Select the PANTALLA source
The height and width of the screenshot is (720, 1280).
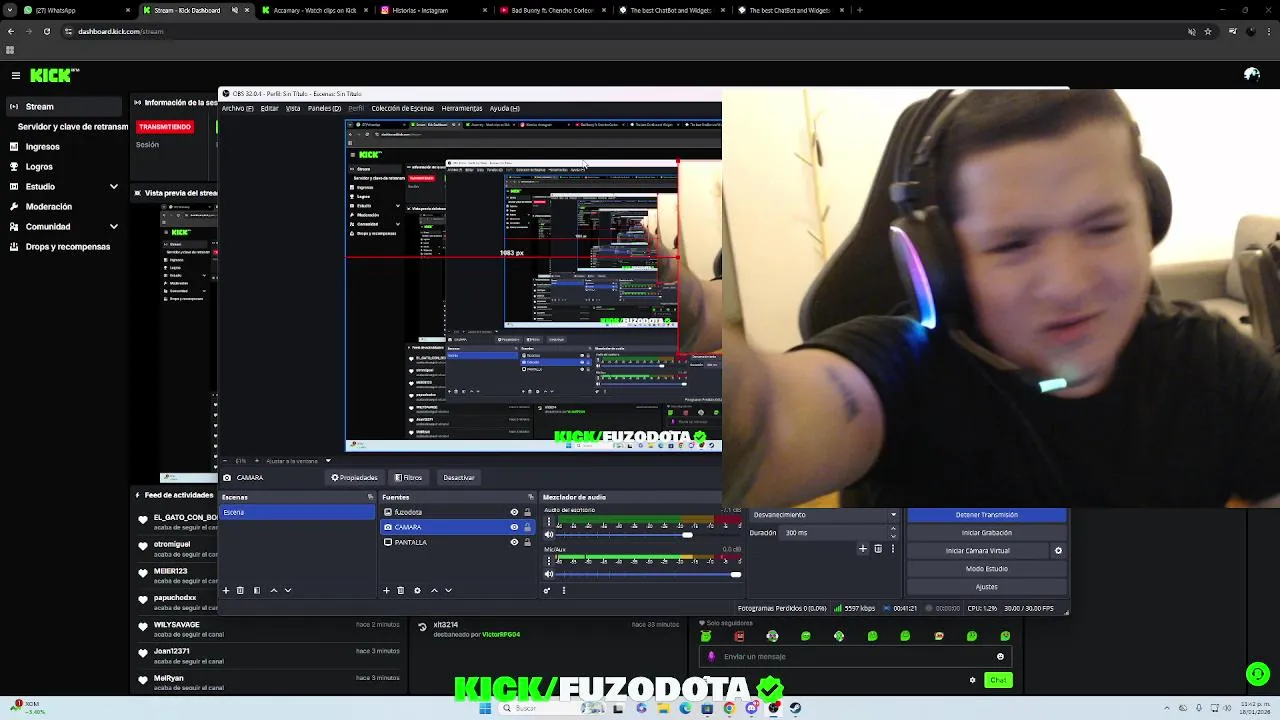(410, 542)
